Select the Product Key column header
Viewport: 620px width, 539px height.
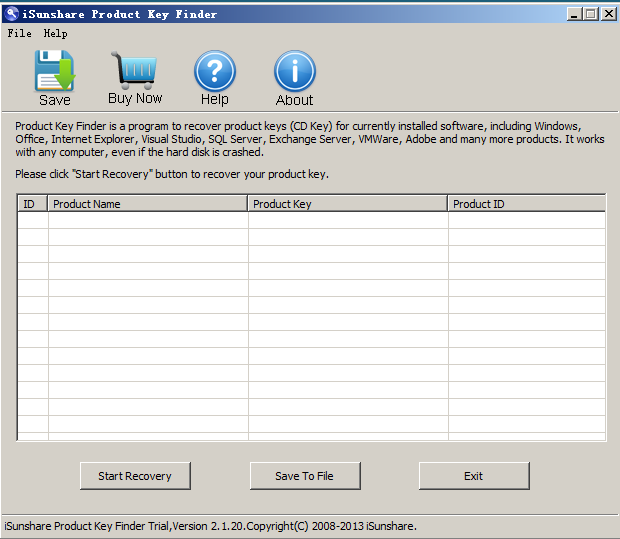pyautogui.click(x=348, y=204)
